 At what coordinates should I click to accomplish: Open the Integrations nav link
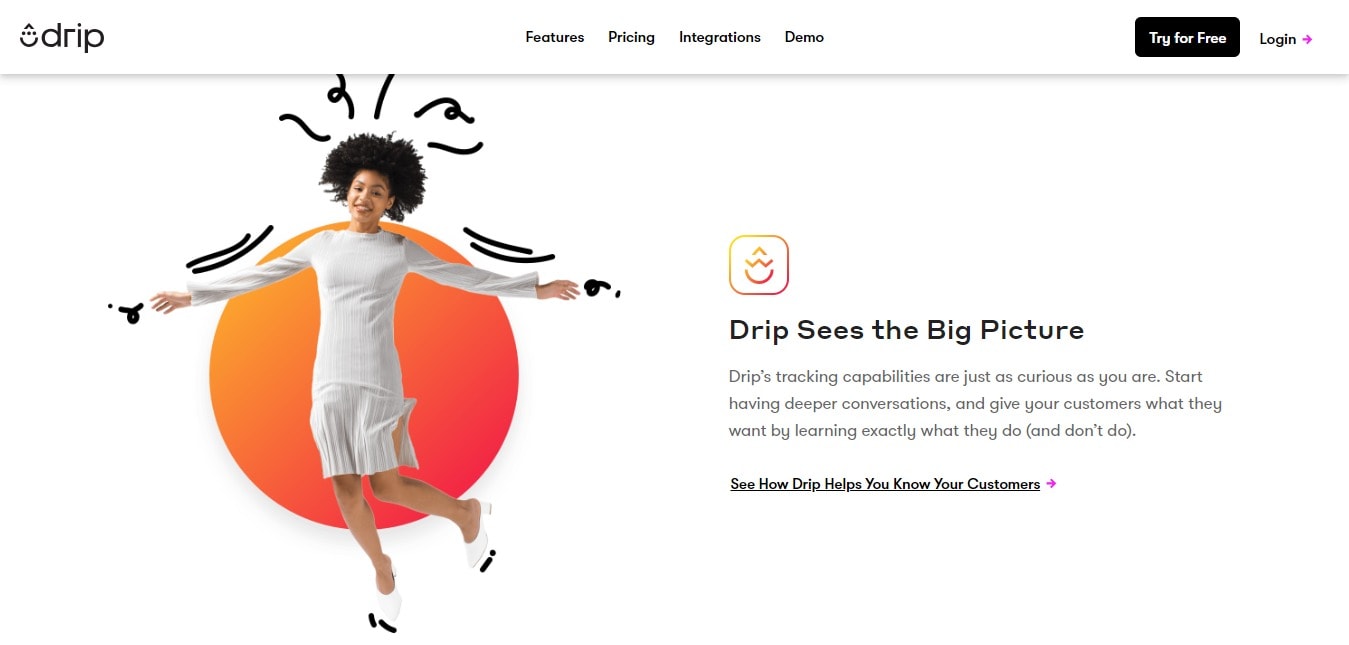[720, 37]
